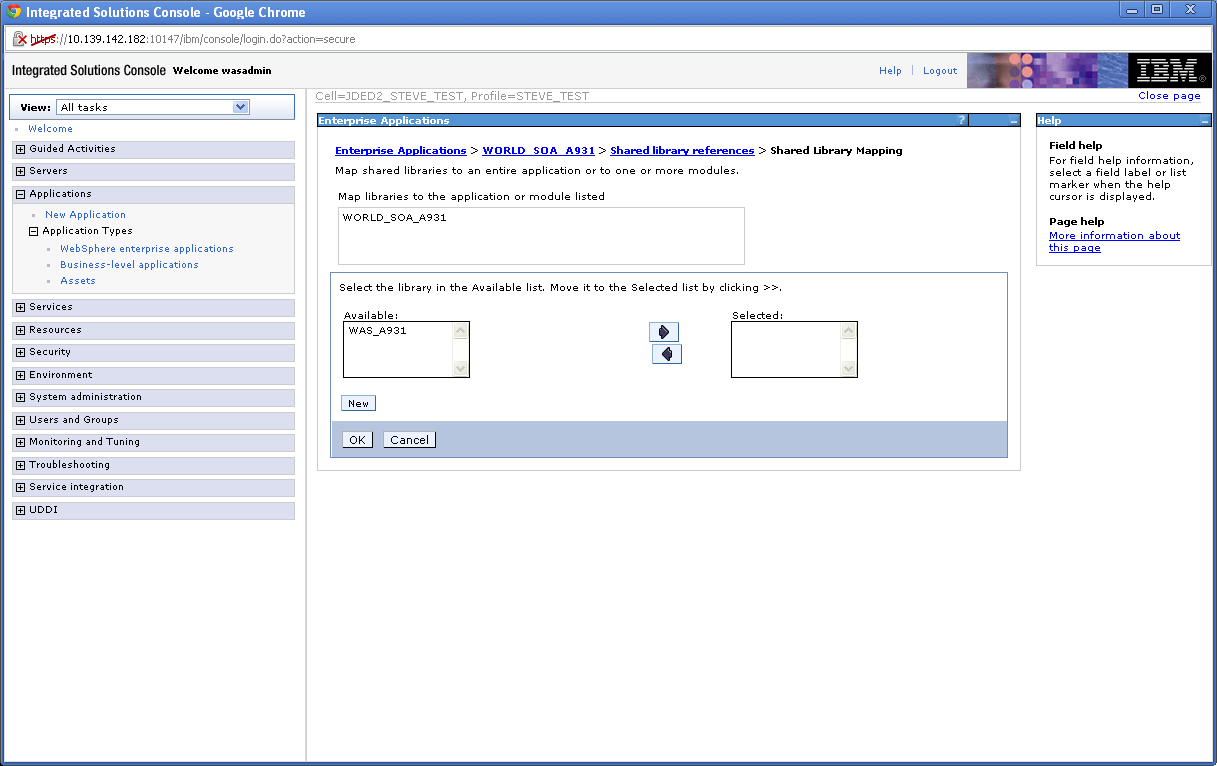Screen dimensions: 1217x766
Task: Expand the Service integration section
Action: (x=20, y=487)
